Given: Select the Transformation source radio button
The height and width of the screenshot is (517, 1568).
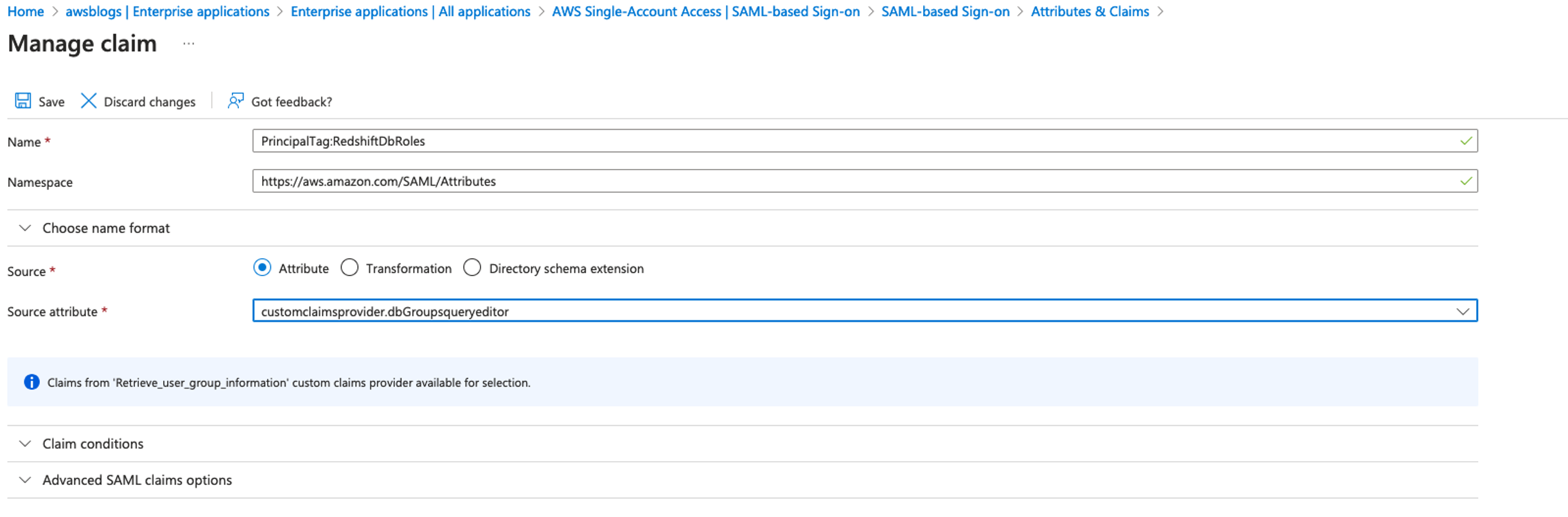Looking at the screenshot, I should (x=349, y=268).
